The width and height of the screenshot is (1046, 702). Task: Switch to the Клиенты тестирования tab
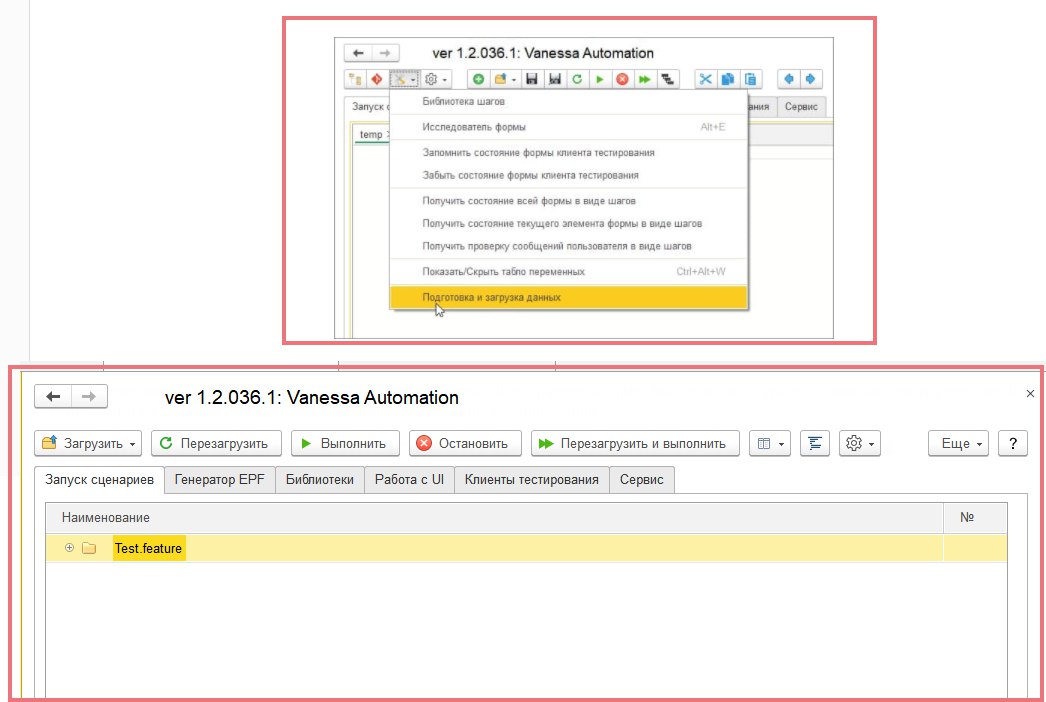[x=532, y=480]
